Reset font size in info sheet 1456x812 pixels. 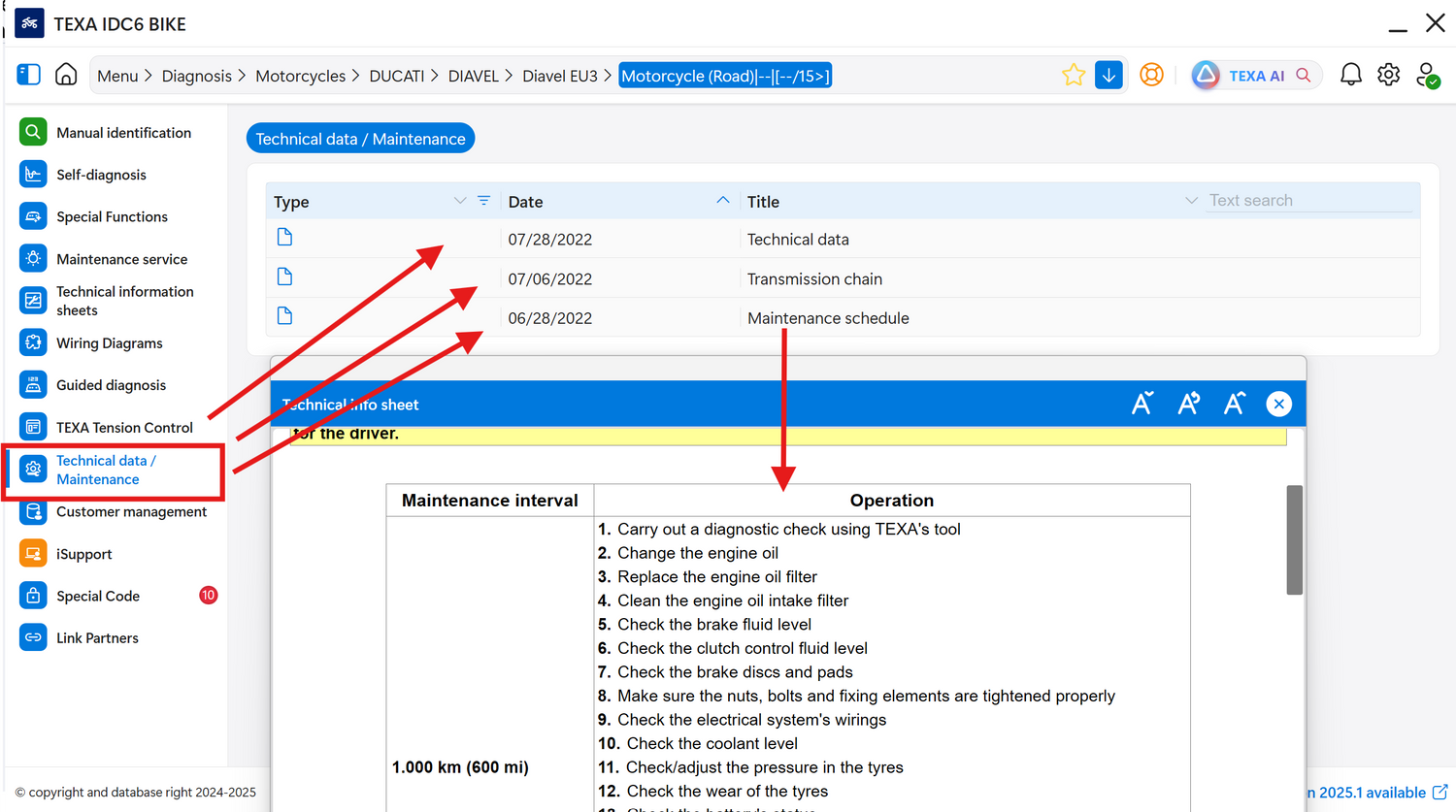1188,404
